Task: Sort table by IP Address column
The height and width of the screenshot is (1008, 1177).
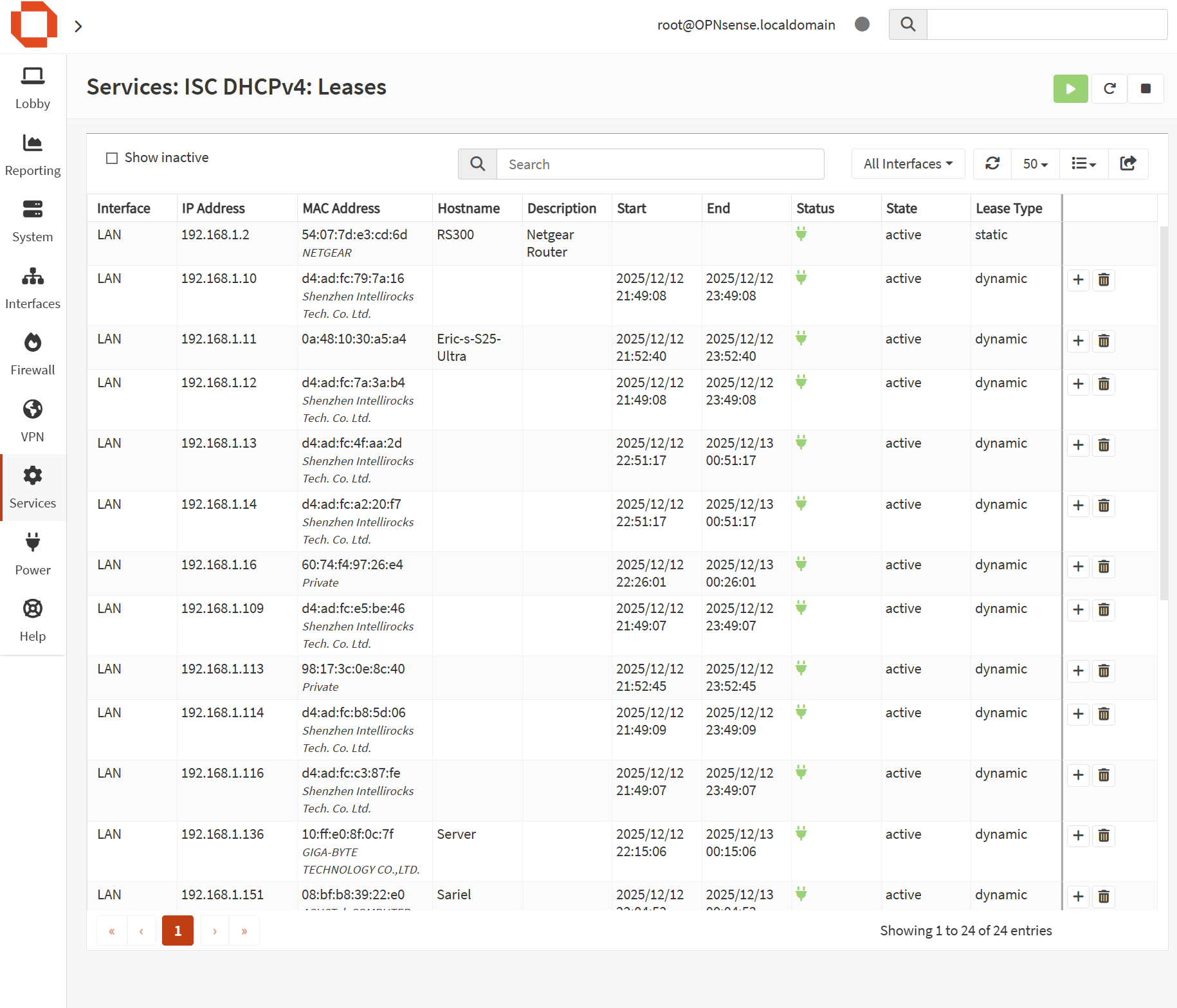Action: click(x=213, y=208)
